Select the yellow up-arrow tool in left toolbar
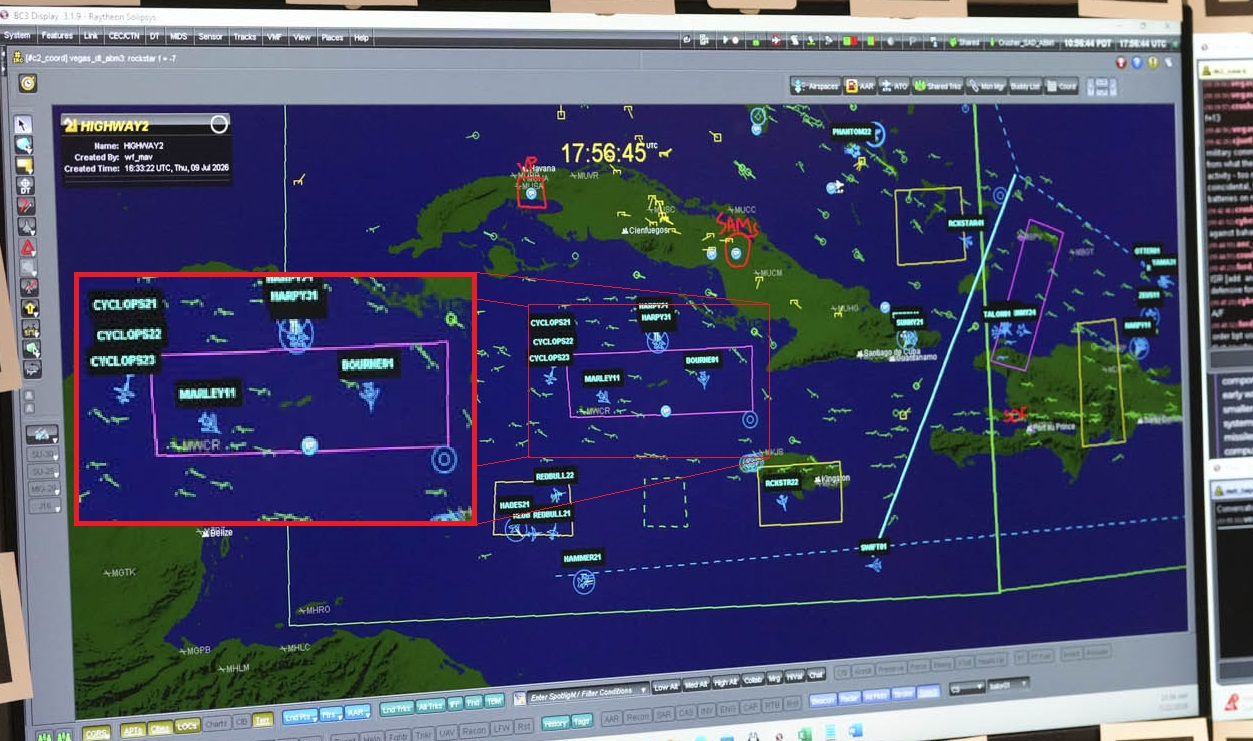The height and width of the screenshot is (741, 1253). [31, 308]
